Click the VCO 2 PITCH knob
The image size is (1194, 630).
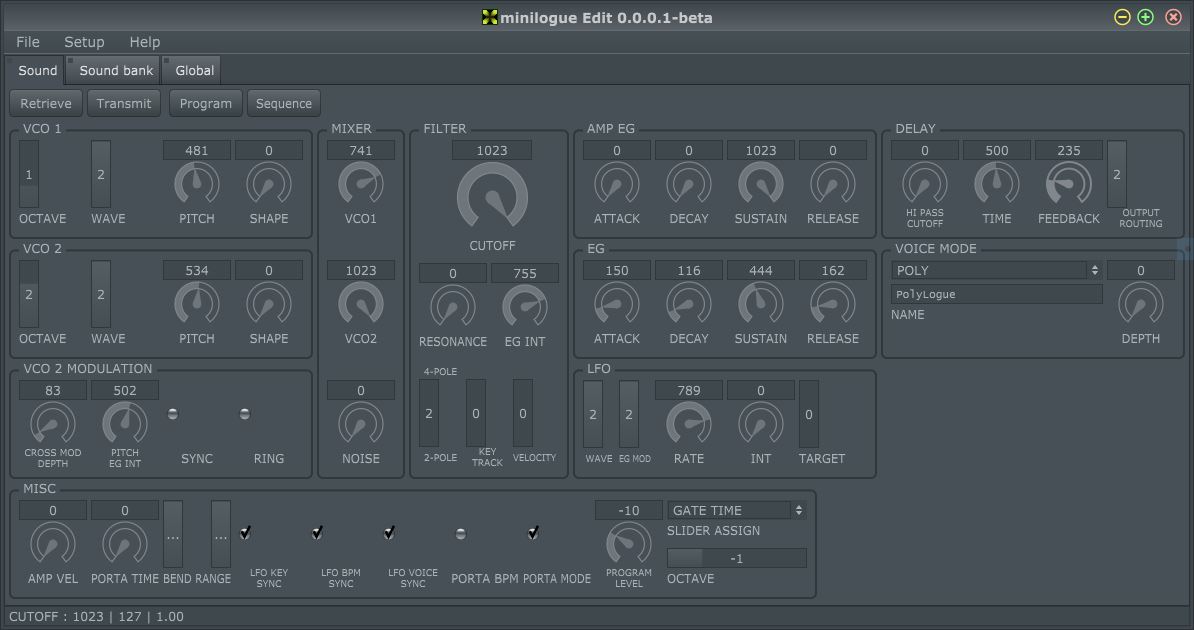[x=196, y=304]
